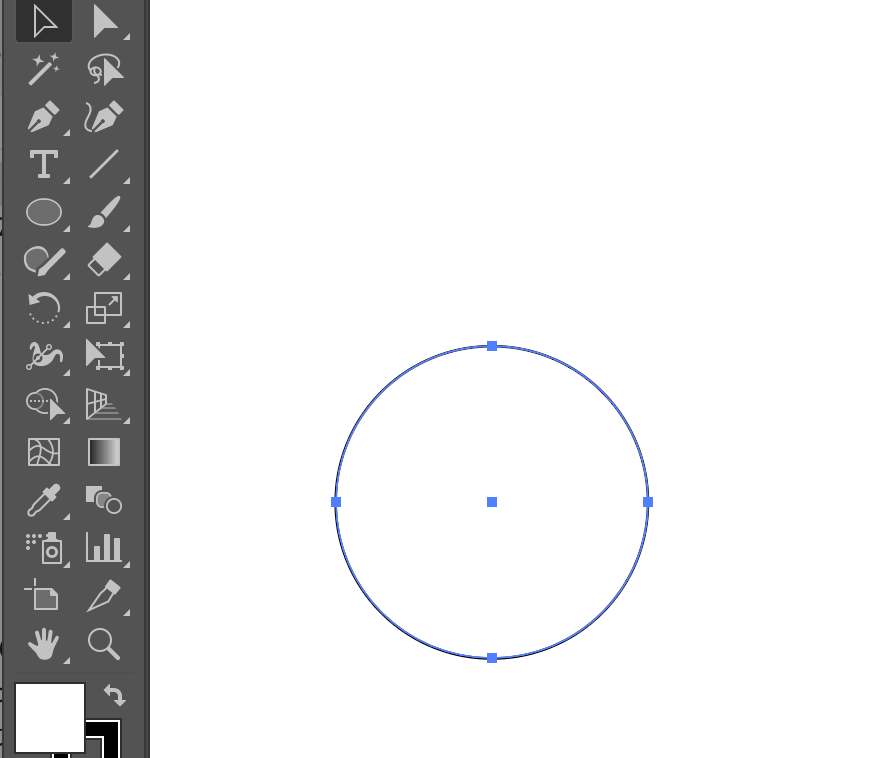Pick the Paintbrush tool
This screenshot has height=758, width=876.
(x=104, y=212)
